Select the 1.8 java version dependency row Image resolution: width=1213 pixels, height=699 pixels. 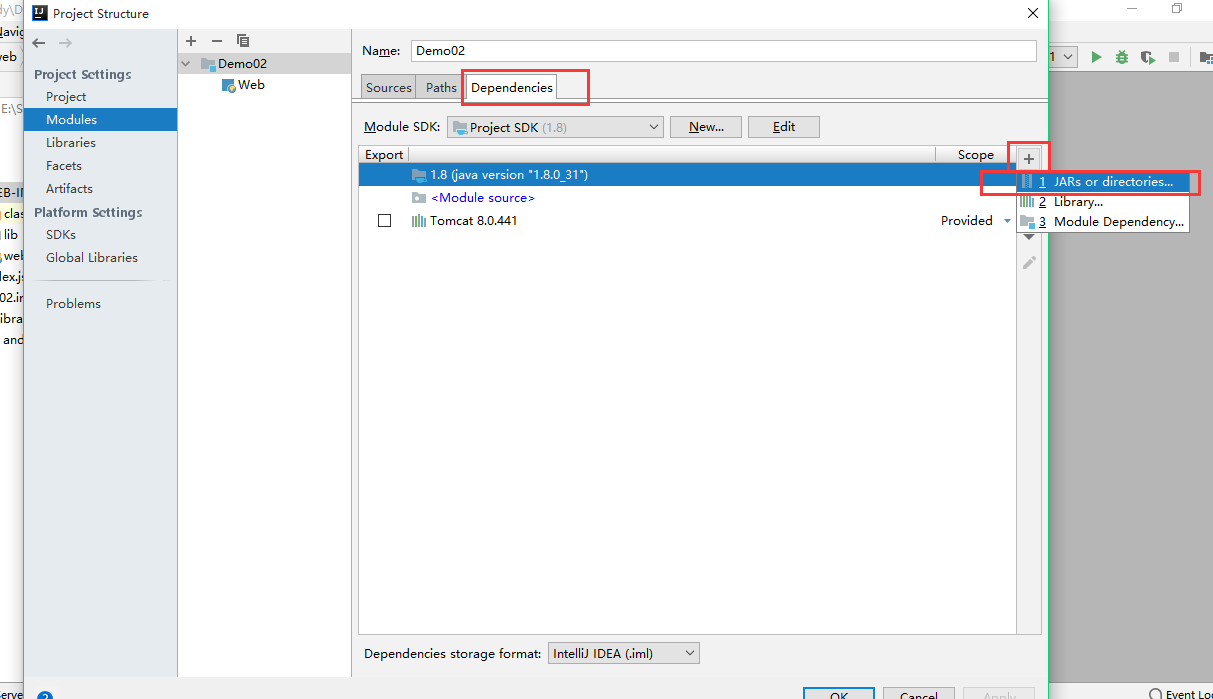click(686, 175)
